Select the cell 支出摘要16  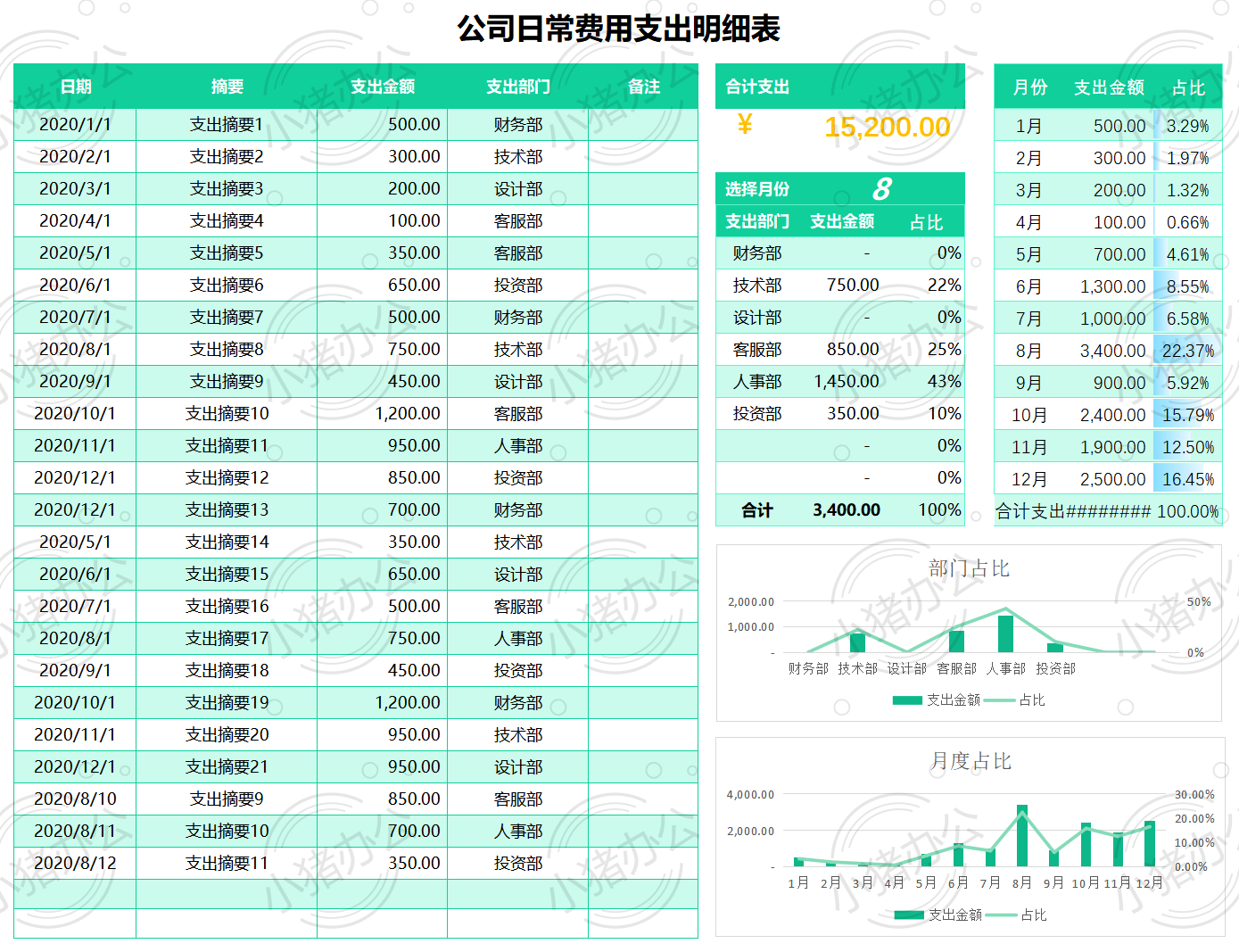pyautogui.click(x=227, y=606)
